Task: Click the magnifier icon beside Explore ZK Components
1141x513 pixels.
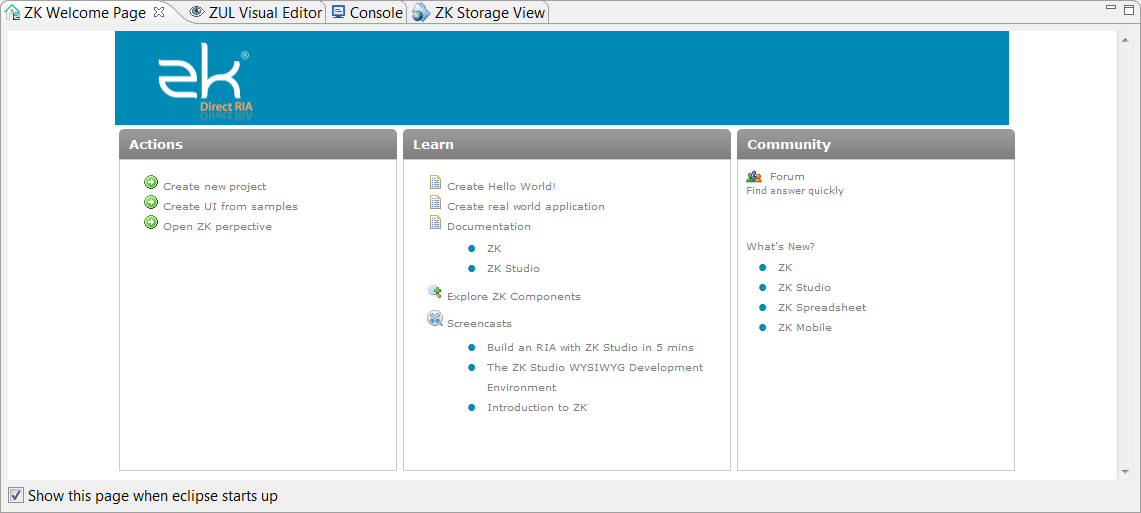Action: click(x=435, y=292)
